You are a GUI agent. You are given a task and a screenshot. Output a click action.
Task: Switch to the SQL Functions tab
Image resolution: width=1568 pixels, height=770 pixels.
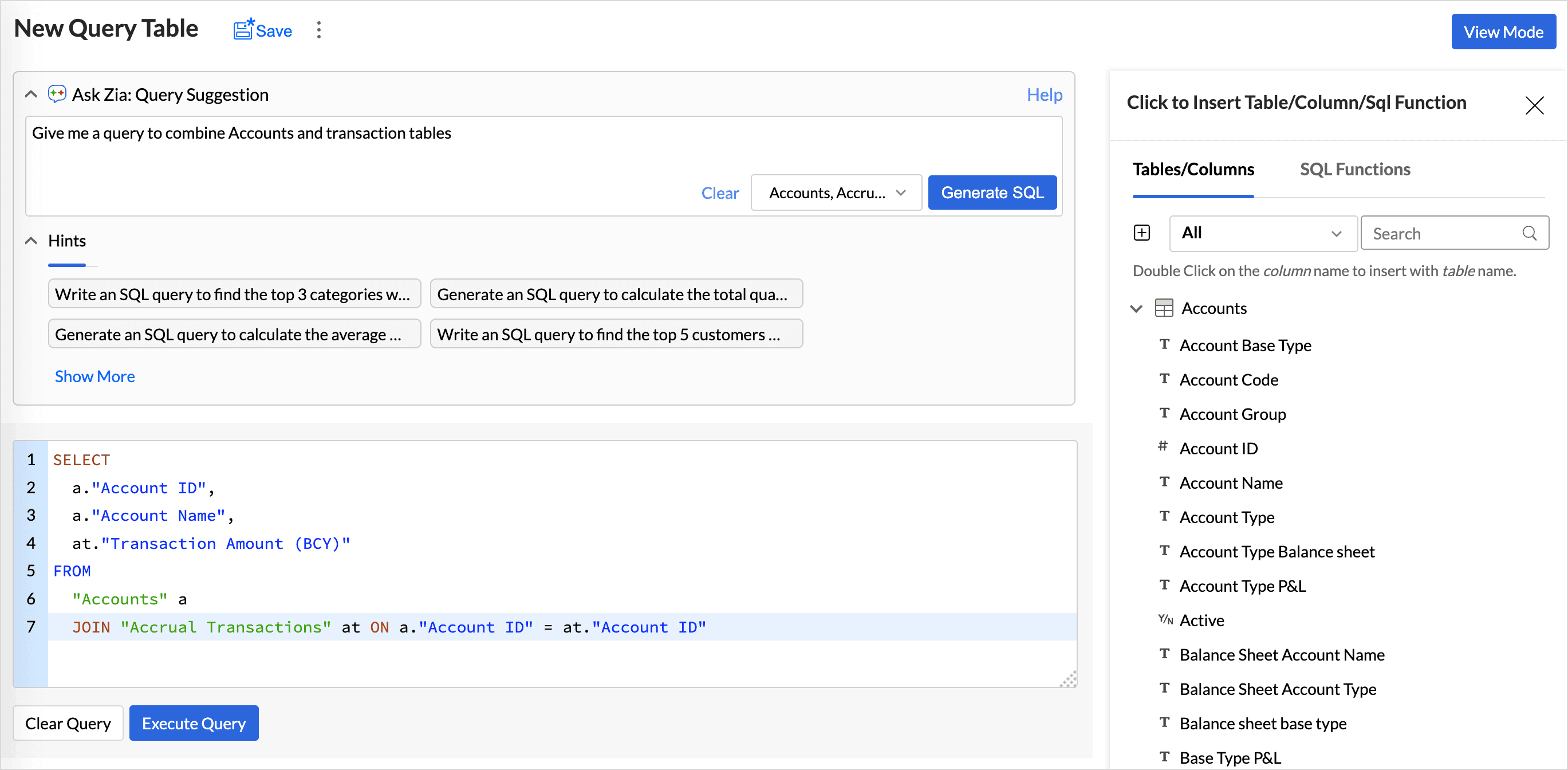1354,170
